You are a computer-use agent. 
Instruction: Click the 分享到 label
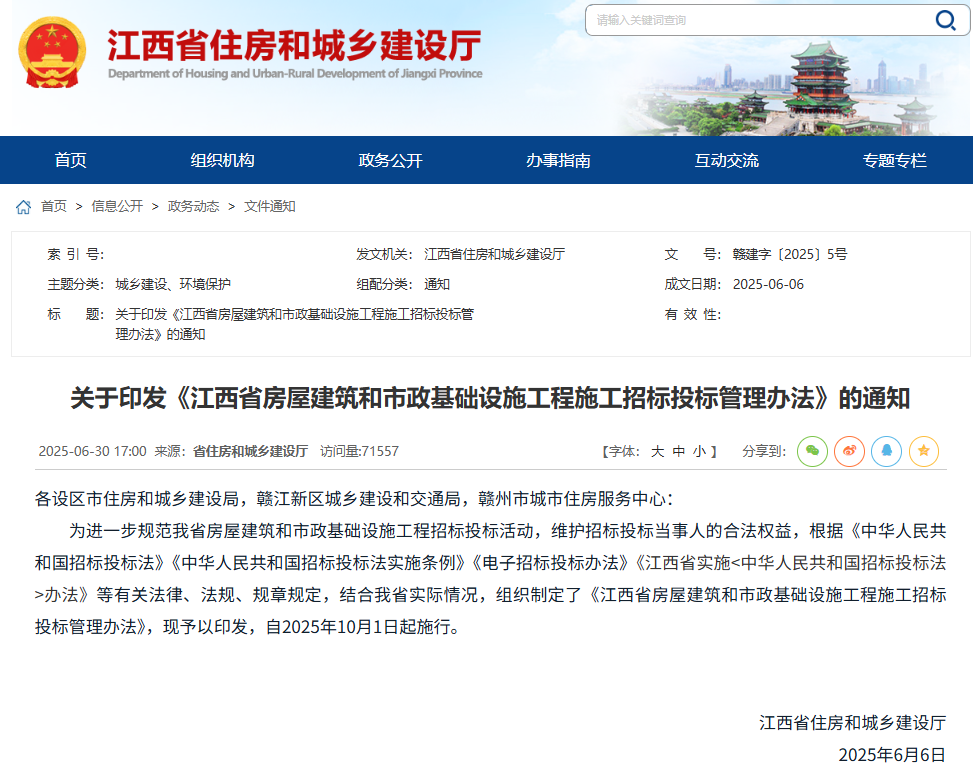pos(764,451)
